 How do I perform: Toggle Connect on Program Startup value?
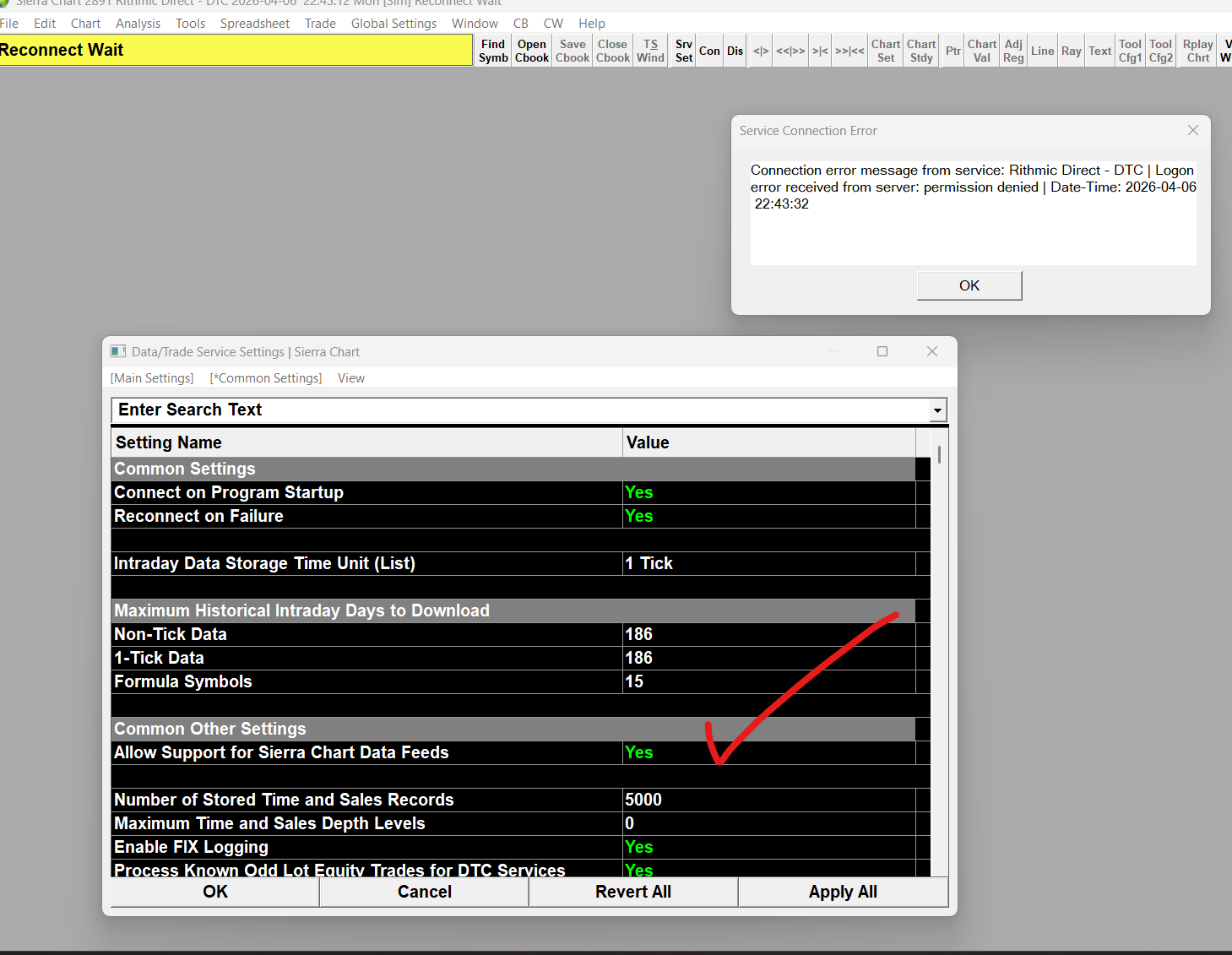[768, 492]
